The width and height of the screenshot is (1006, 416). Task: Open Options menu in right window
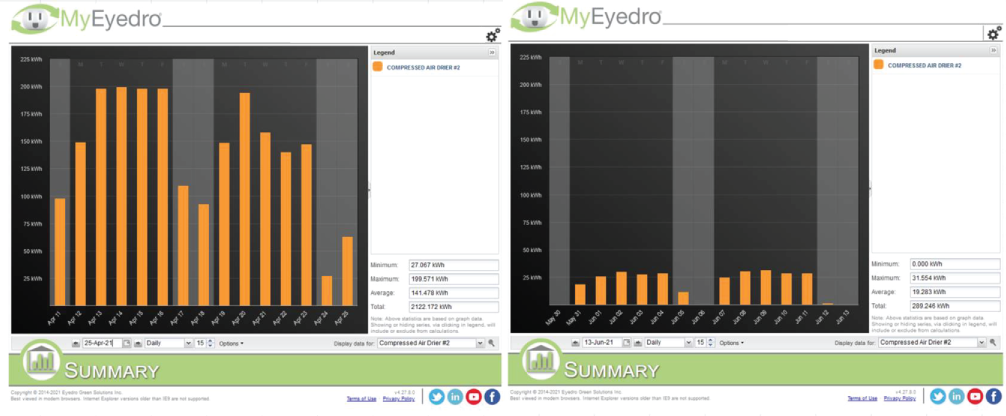point(731,343)
